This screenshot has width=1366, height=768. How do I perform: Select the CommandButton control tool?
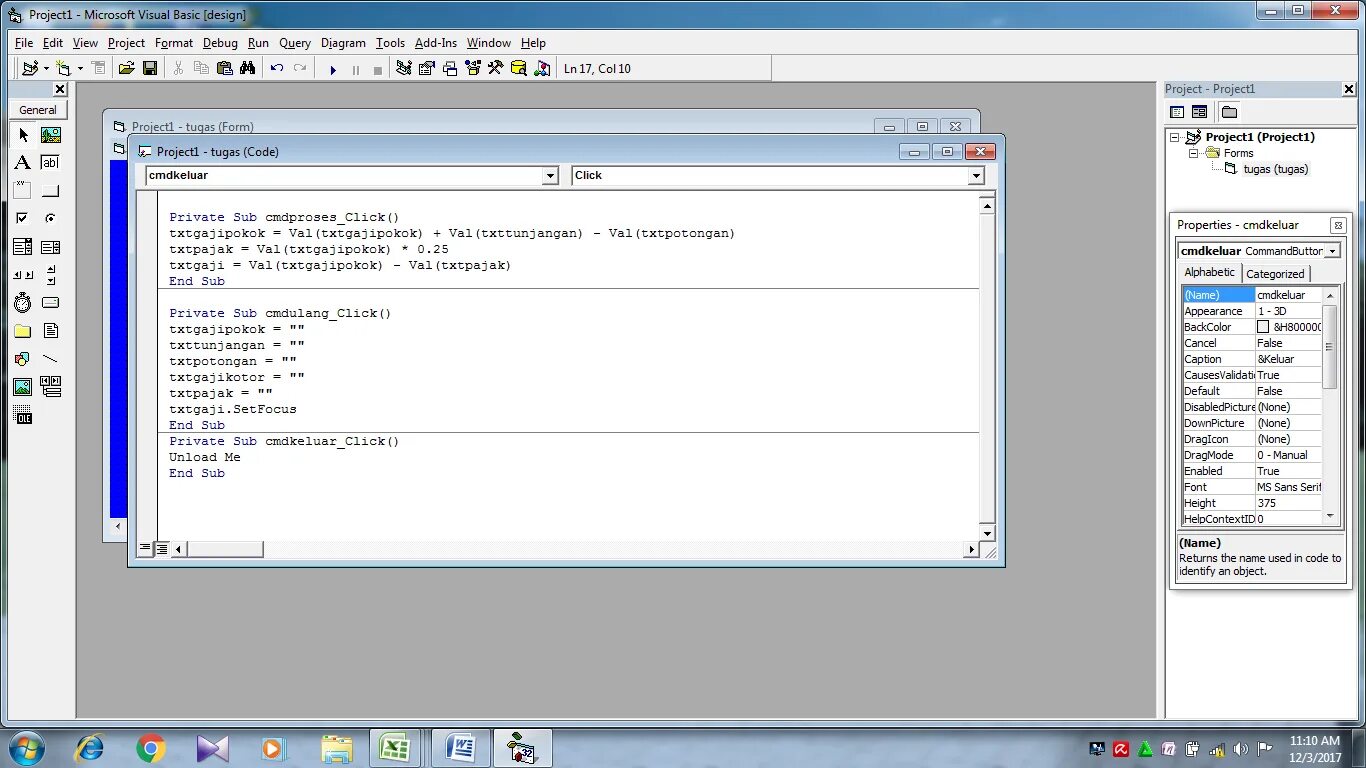click(x=51, y=191)
